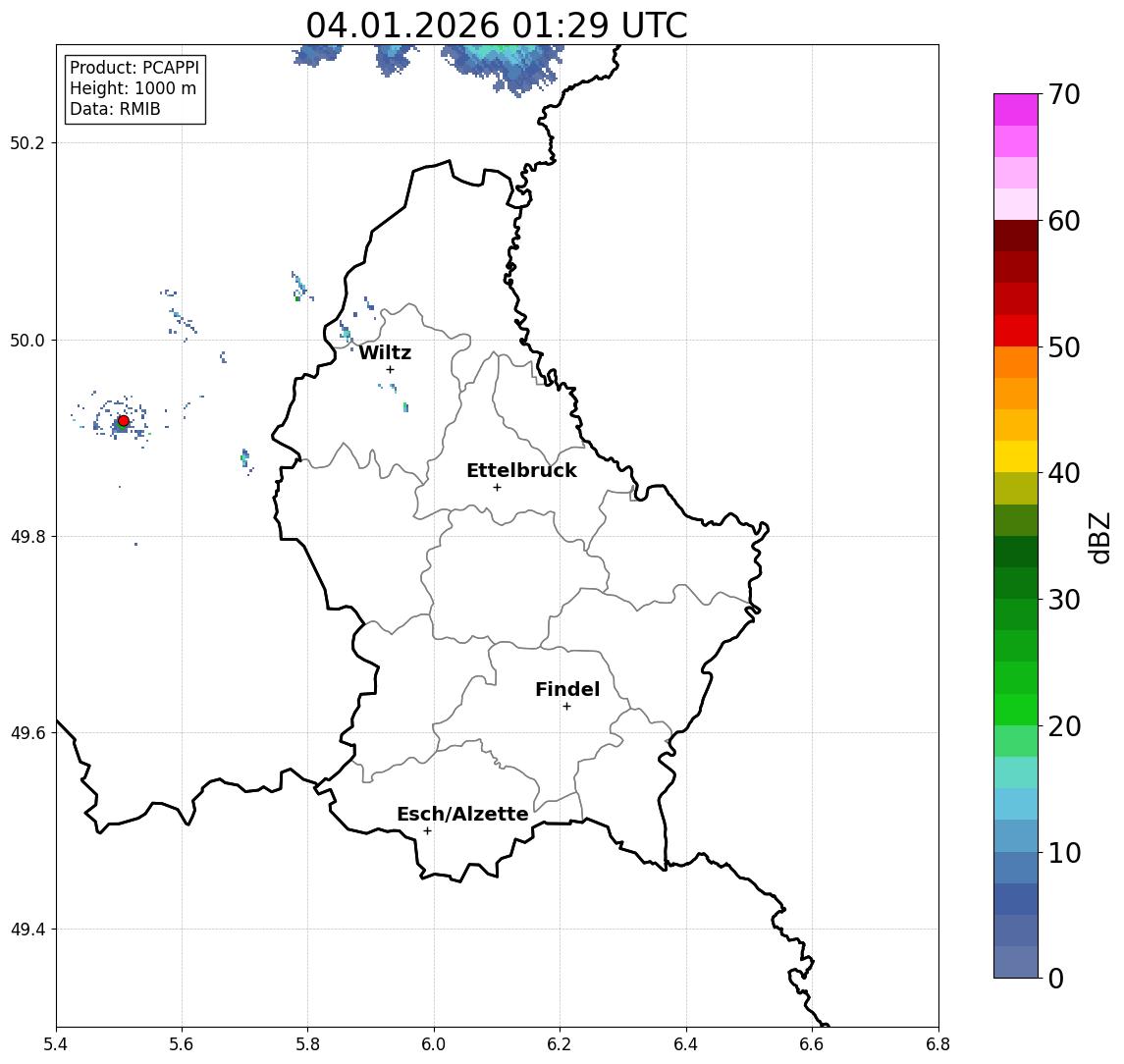The image size is (1124, 1064).
Task: Click the Esch/Alzette station cross marker
Action: pyautogui.click(x=427, y=831)
